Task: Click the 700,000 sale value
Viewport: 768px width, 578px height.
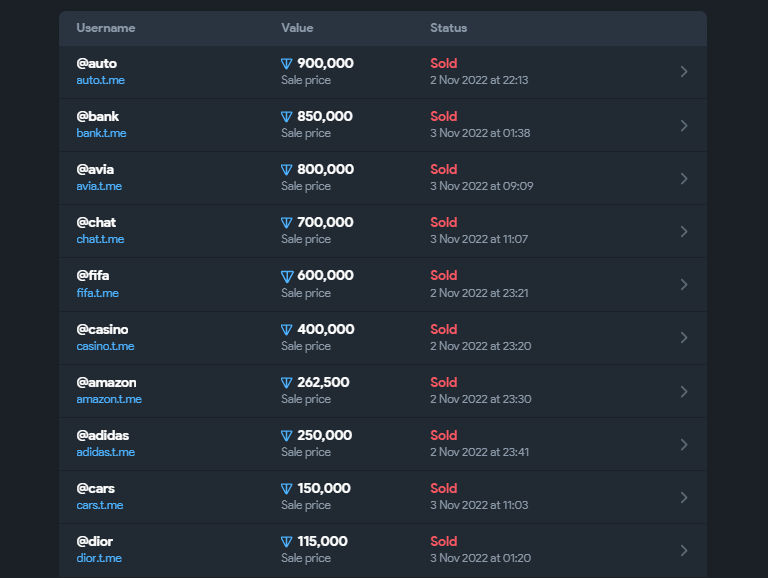Action: pos(325,222)
